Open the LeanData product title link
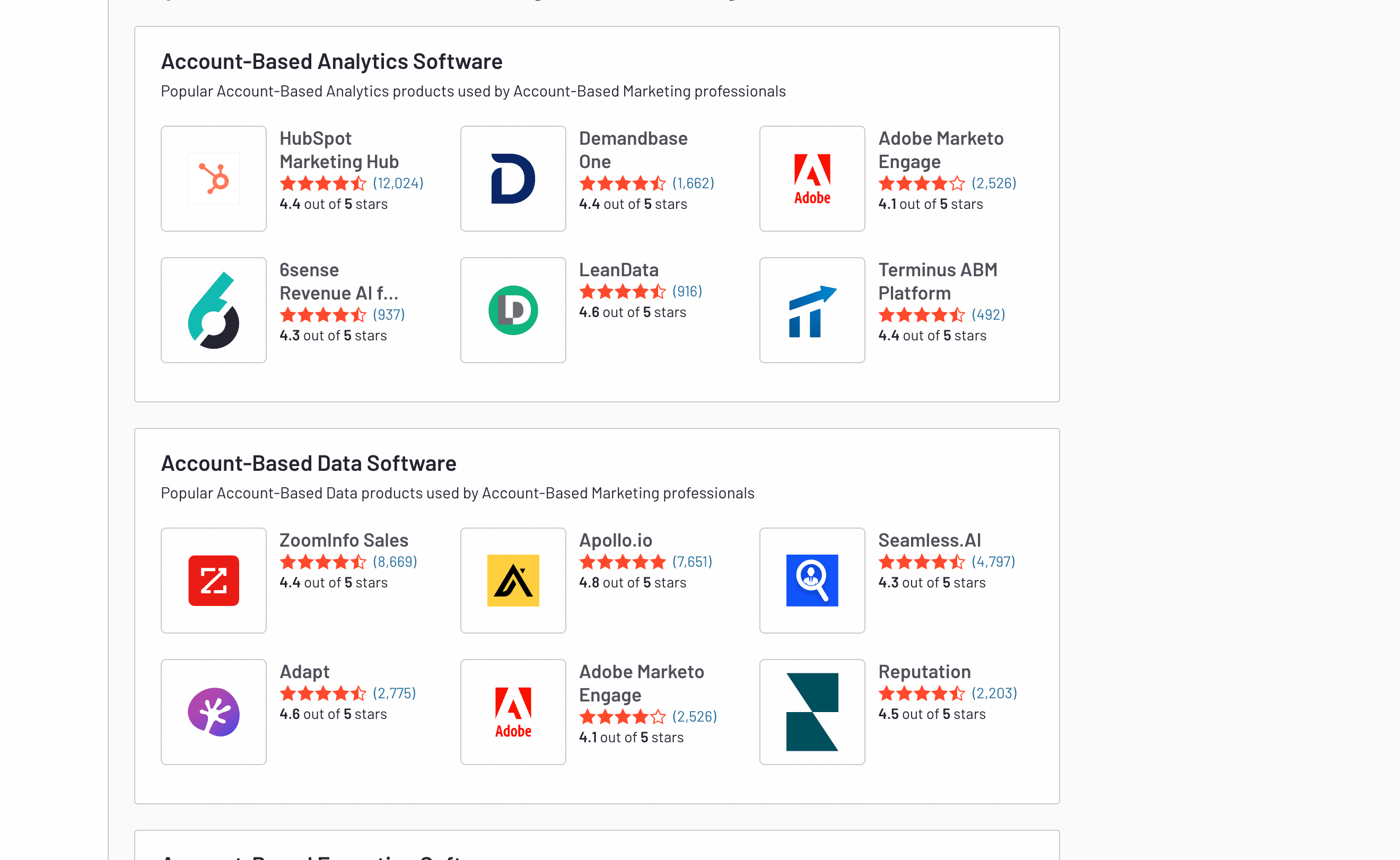 tap(618, 269)
